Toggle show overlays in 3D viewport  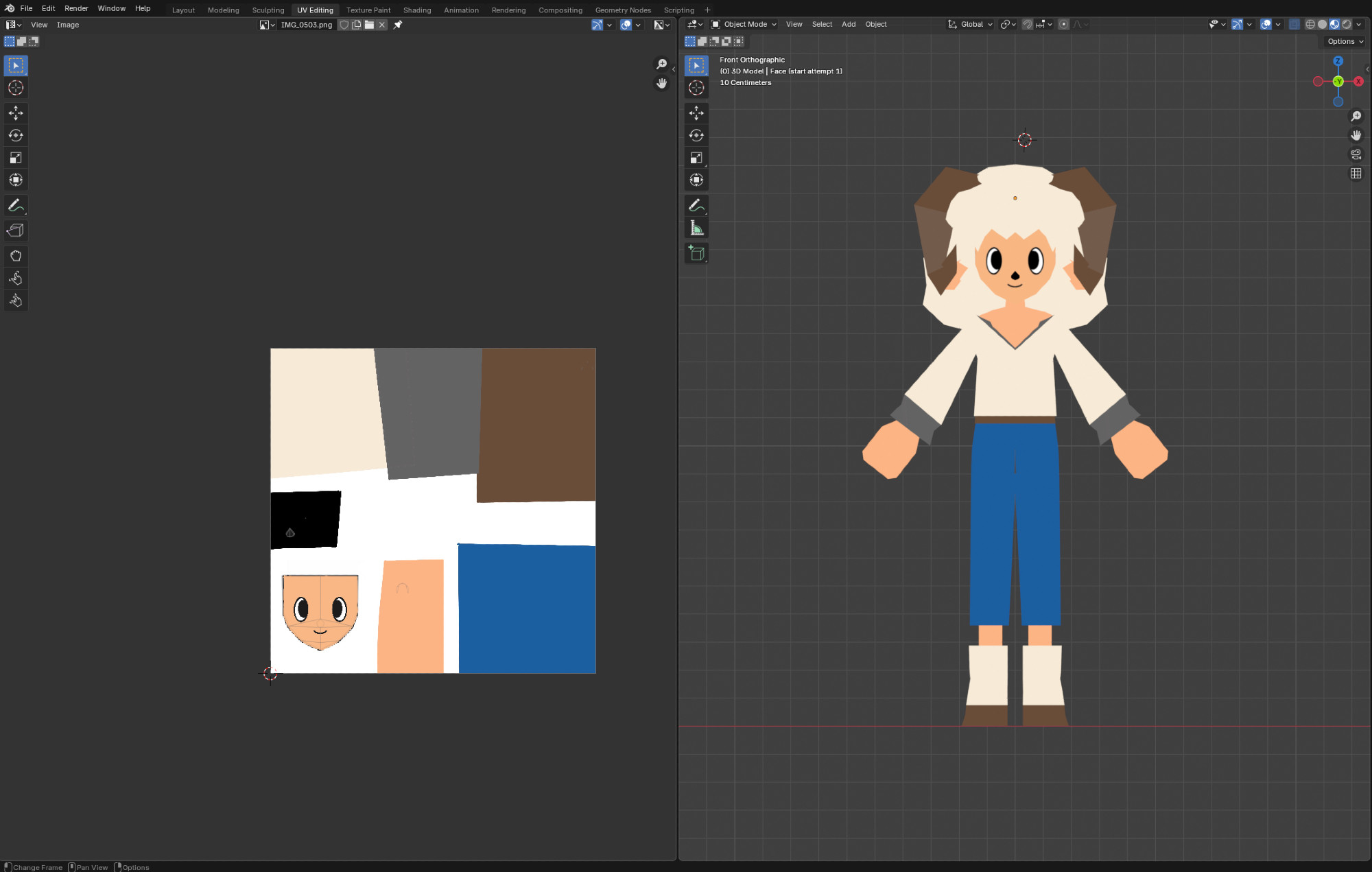click(x=1266, y=24)
